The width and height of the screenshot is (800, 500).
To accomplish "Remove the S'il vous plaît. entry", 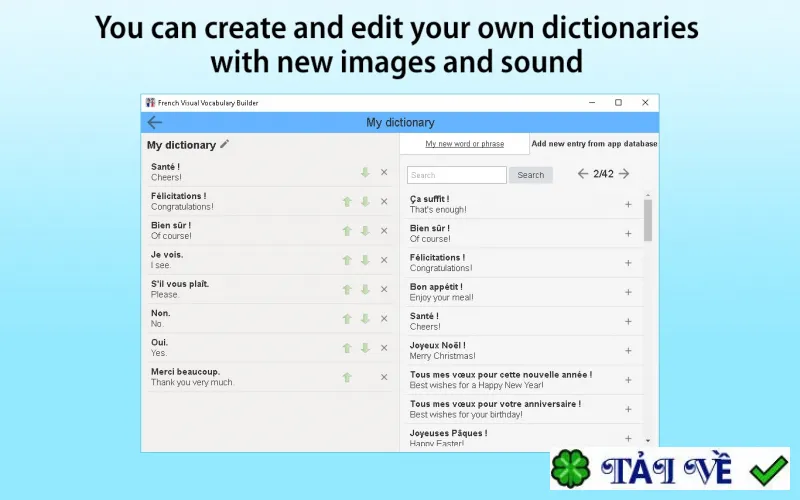I will click(x=384, y=289).
